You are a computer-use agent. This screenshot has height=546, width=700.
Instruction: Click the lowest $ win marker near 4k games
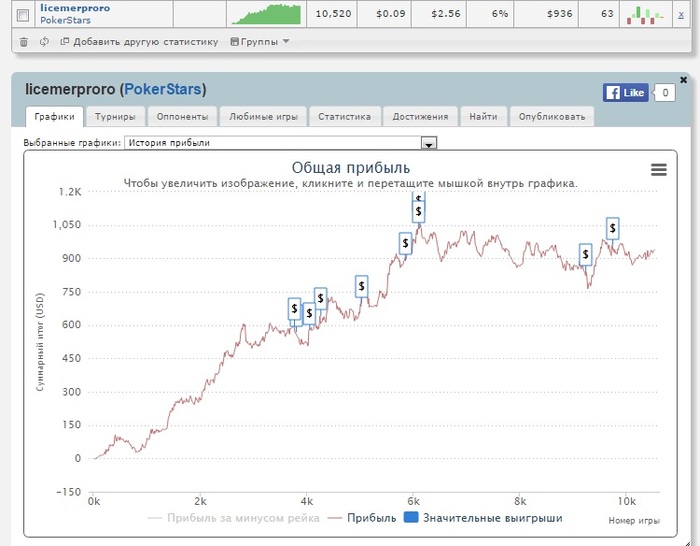click(309, 314)
